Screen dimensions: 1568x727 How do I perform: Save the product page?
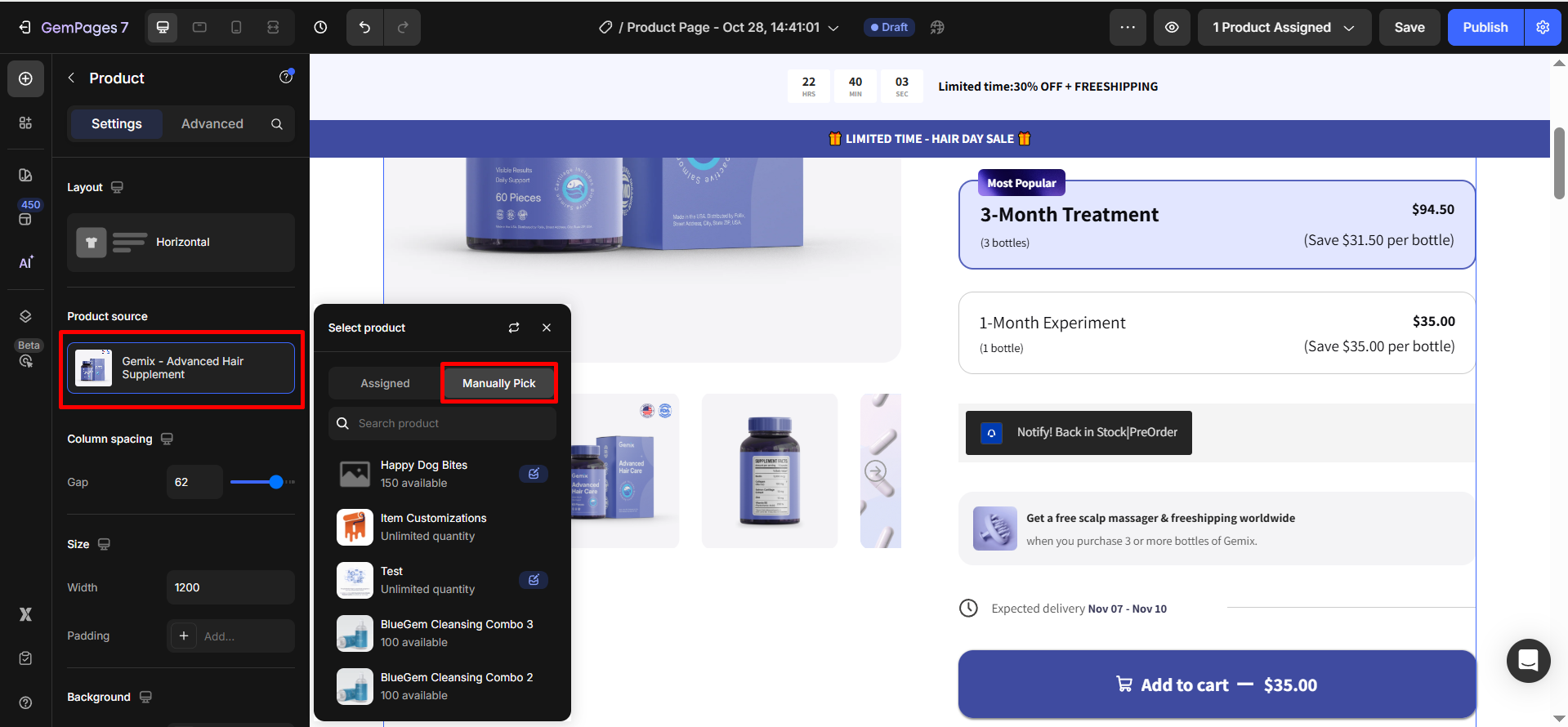point(1409,28)
